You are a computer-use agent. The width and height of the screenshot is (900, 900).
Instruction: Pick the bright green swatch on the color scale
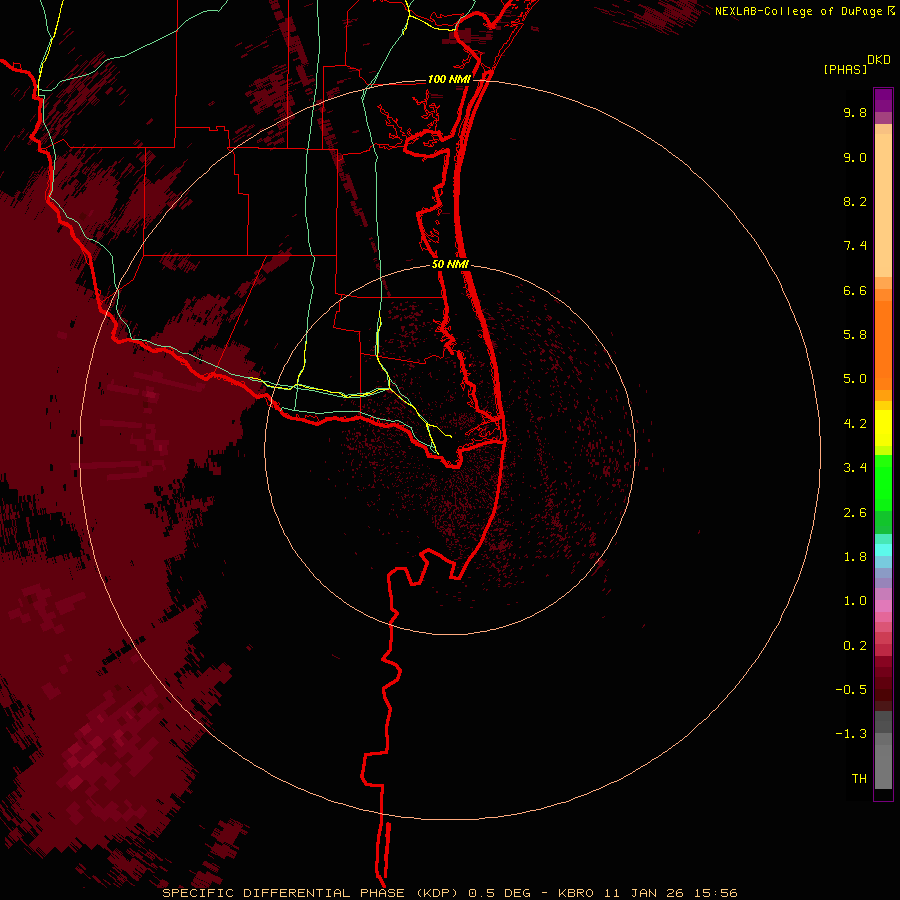click(x=883, y=483)
